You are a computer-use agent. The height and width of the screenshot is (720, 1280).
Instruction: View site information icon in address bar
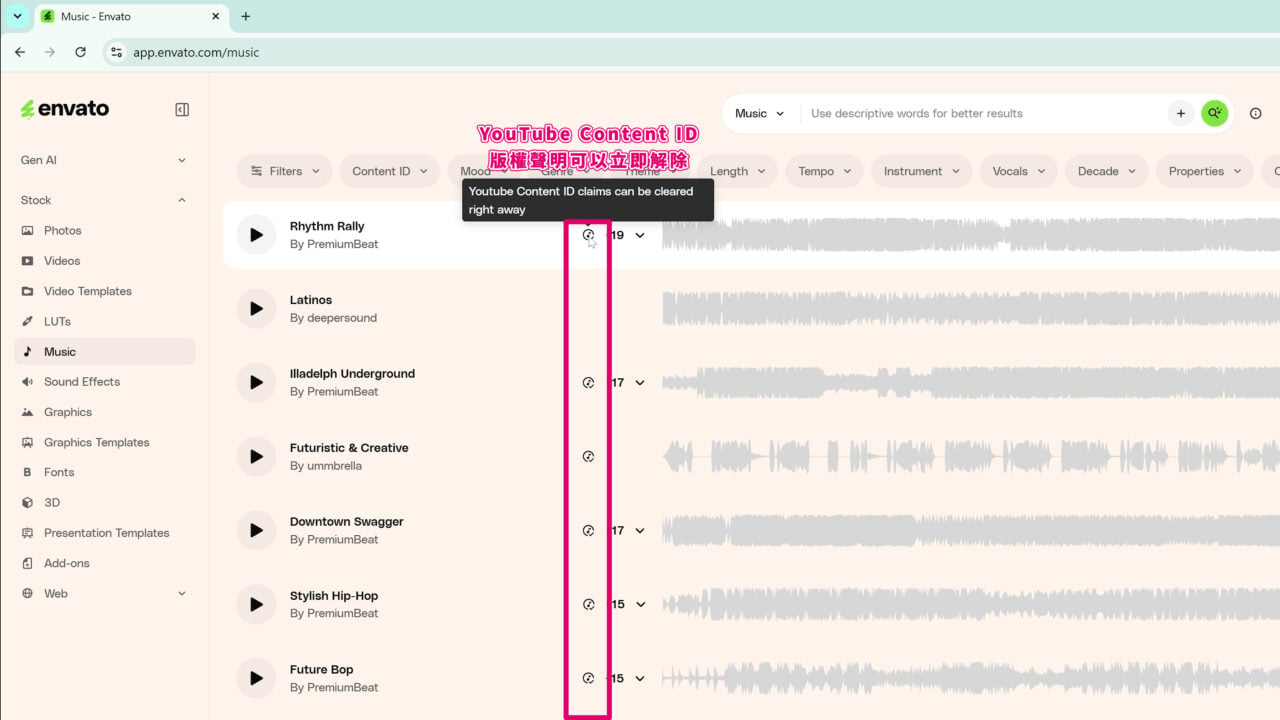(x=116, y=52)
